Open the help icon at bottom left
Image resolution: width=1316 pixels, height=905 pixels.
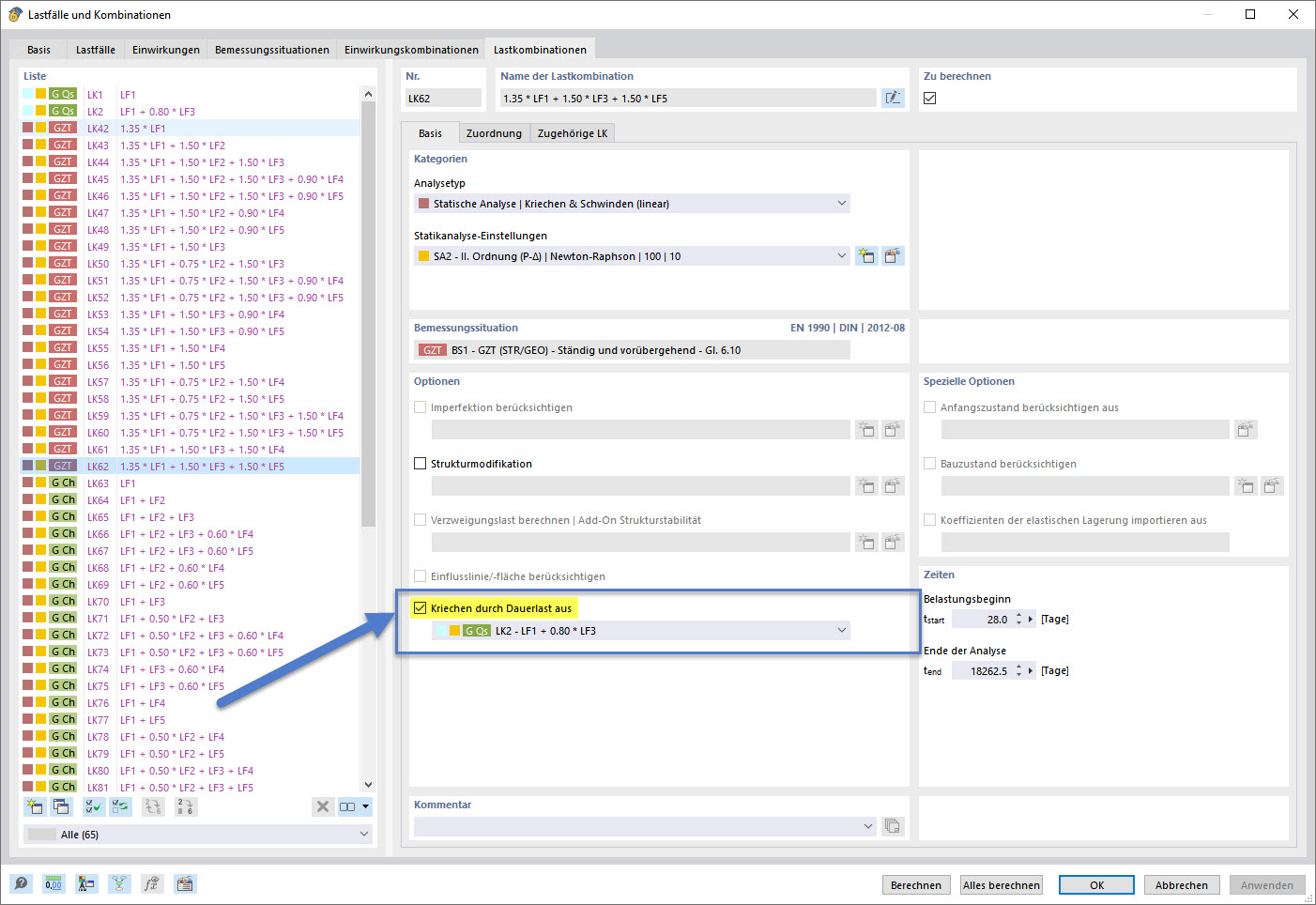coord(21,883)
